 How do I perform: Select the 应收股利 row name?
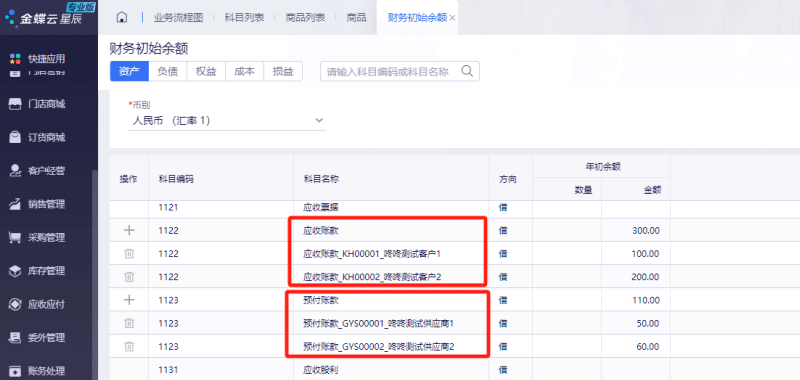[x=321, y=369]
